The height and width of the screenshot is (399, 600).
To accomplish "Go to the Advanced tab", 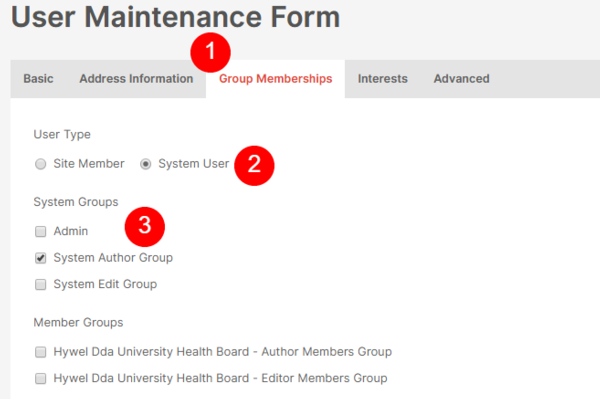I will 461,79.
